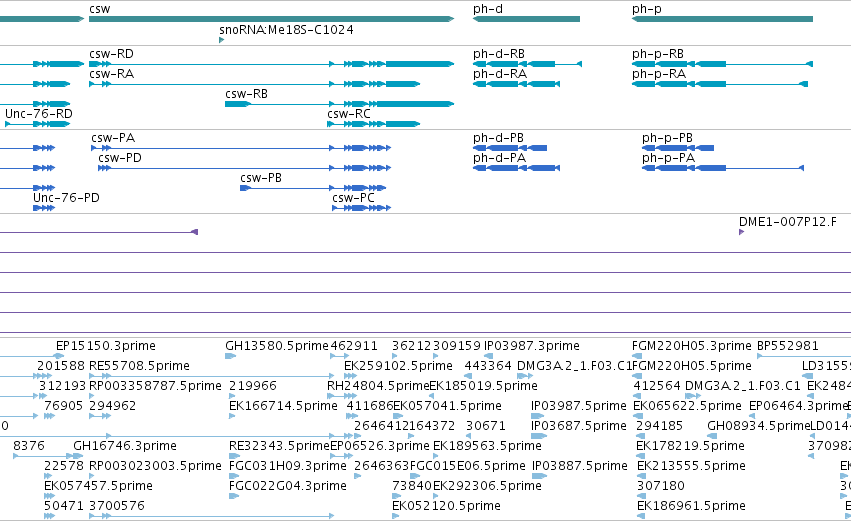Click the BP552981 EST label

tap(788, 346)
